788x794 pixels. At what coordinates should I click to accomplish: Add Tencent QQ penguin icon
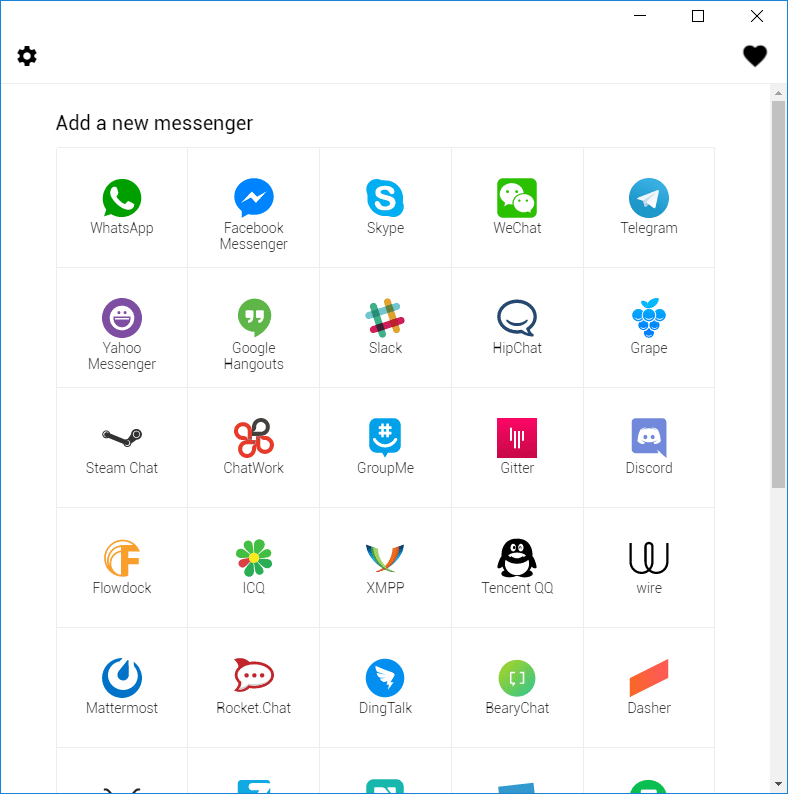517,558
